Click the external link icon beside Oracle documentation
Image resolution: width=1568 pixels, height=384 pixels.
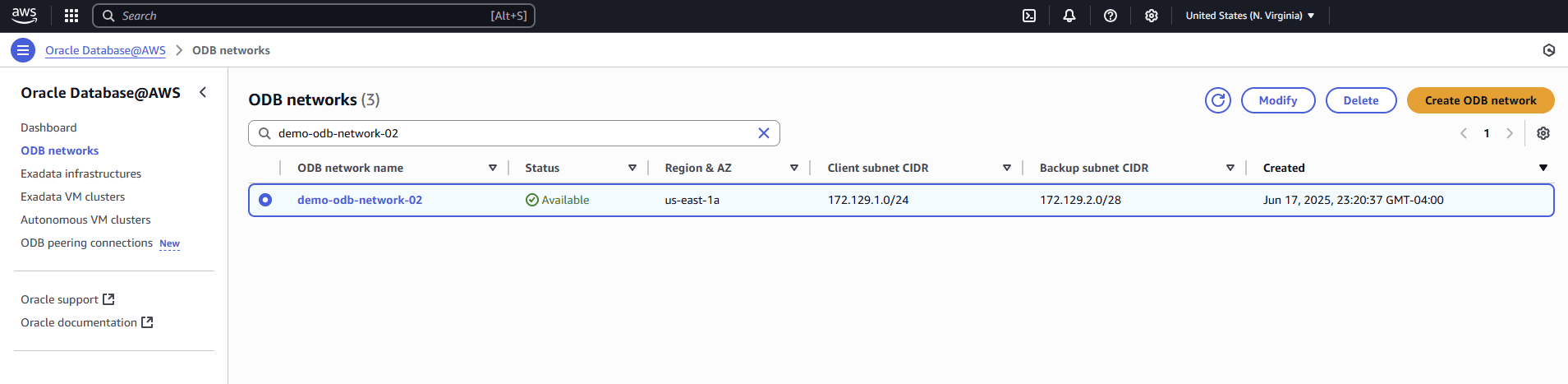[x=147, y=322]
